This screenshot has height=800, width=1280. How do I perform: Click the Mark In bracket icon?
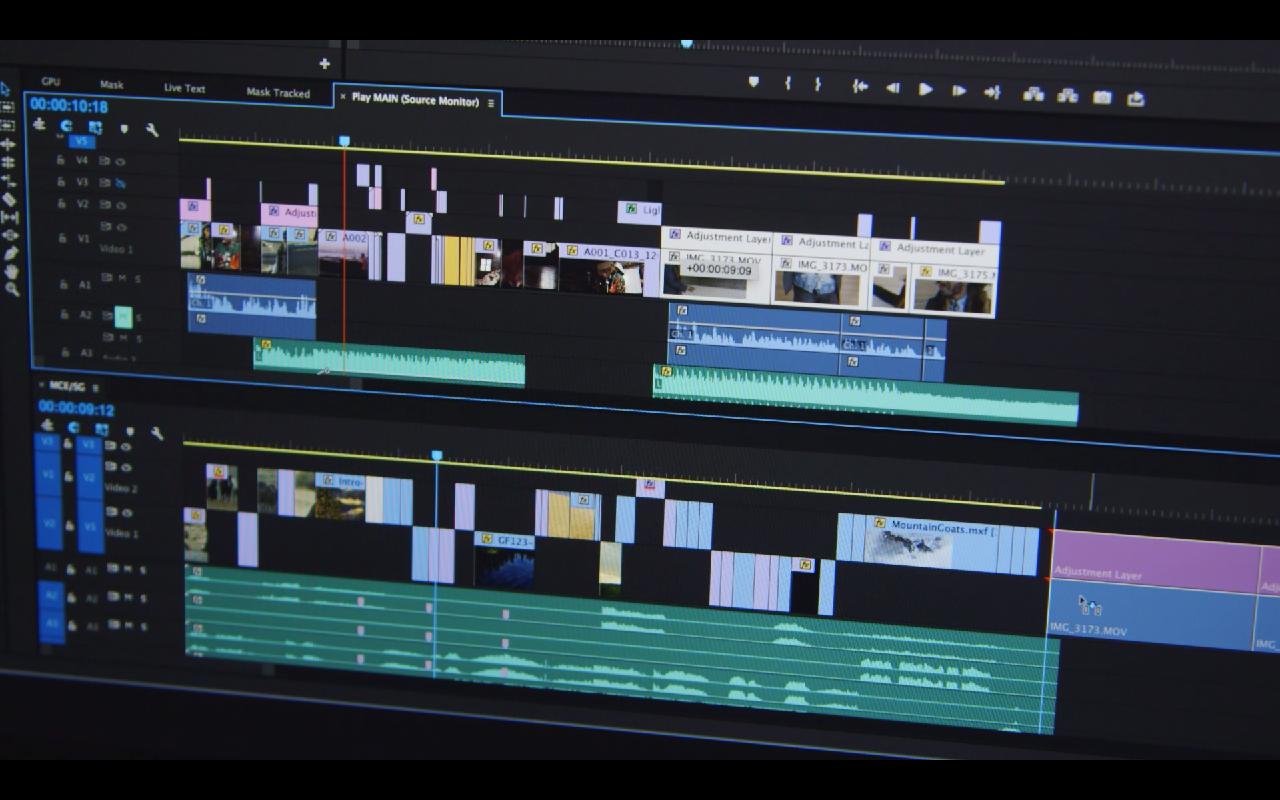pos(788,85)
